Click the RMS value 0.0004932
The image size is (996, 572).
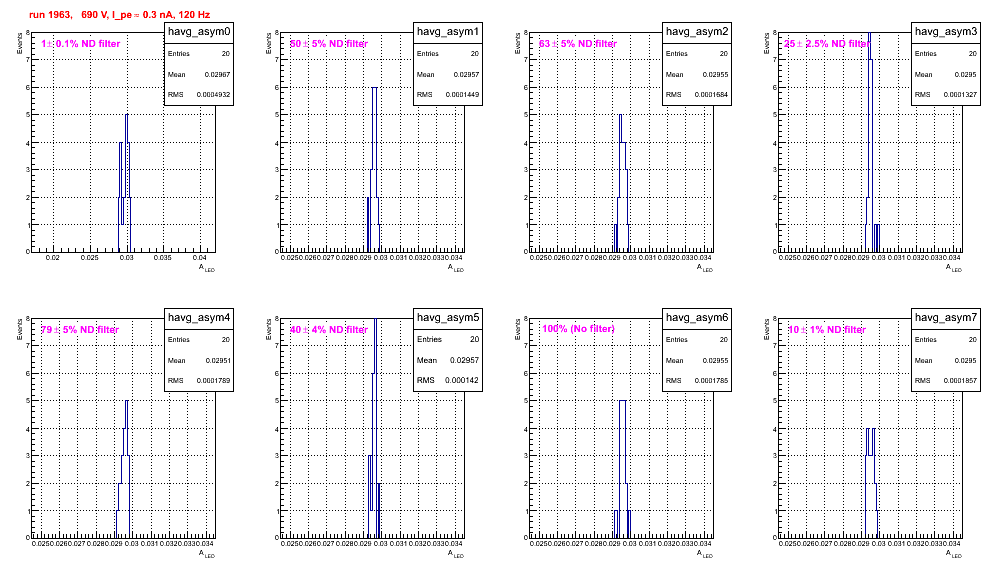coord(213,95)
